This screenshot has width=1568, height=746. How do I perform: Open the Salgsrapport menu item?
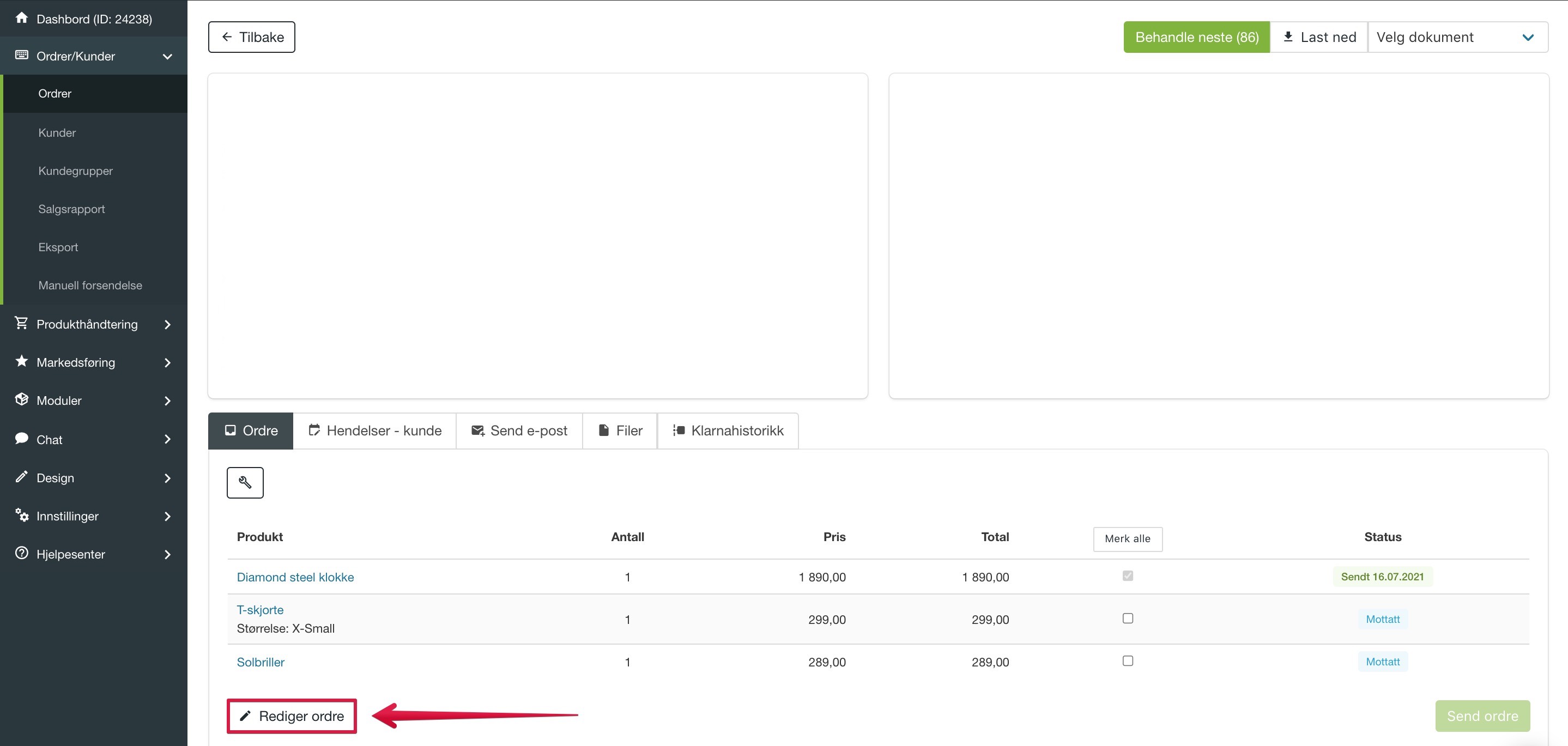click(x=95, y=209)
